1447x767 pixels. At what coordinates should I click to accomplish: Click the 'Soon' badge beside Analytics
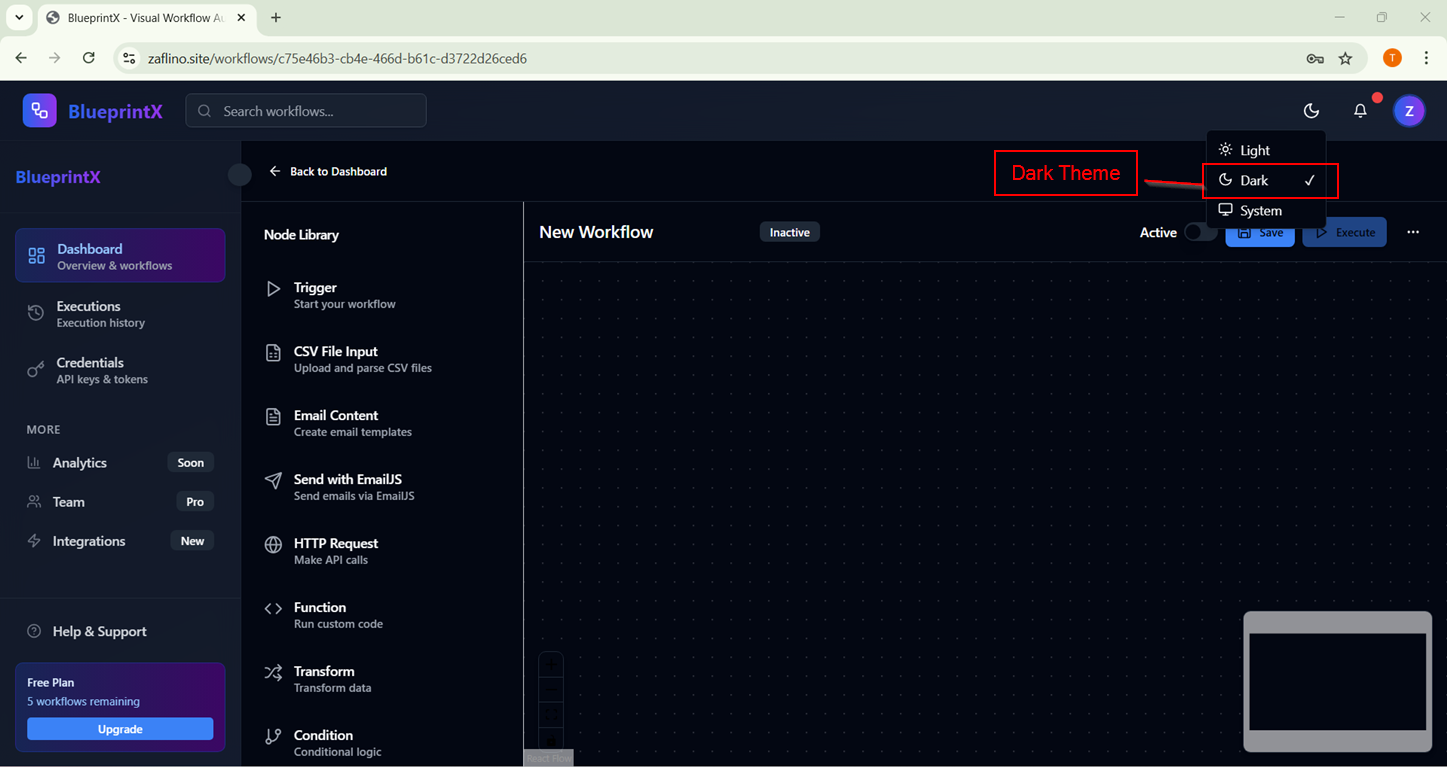click(191, 463)
